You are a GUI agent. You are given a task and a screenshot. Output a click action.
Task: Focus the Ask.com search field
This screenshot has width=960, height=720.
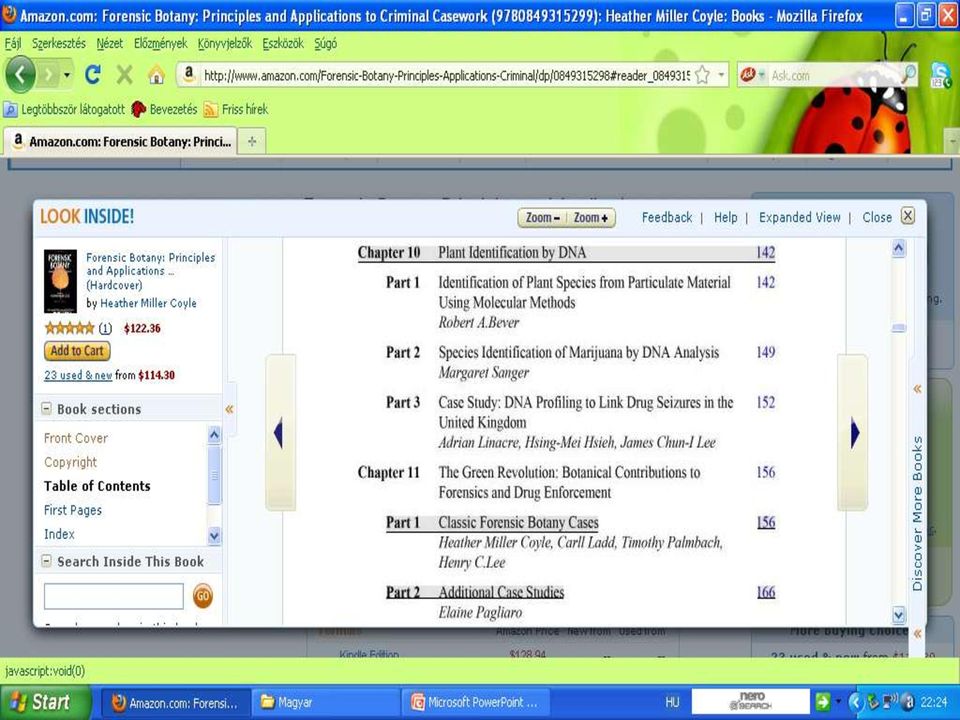point(834,75)
